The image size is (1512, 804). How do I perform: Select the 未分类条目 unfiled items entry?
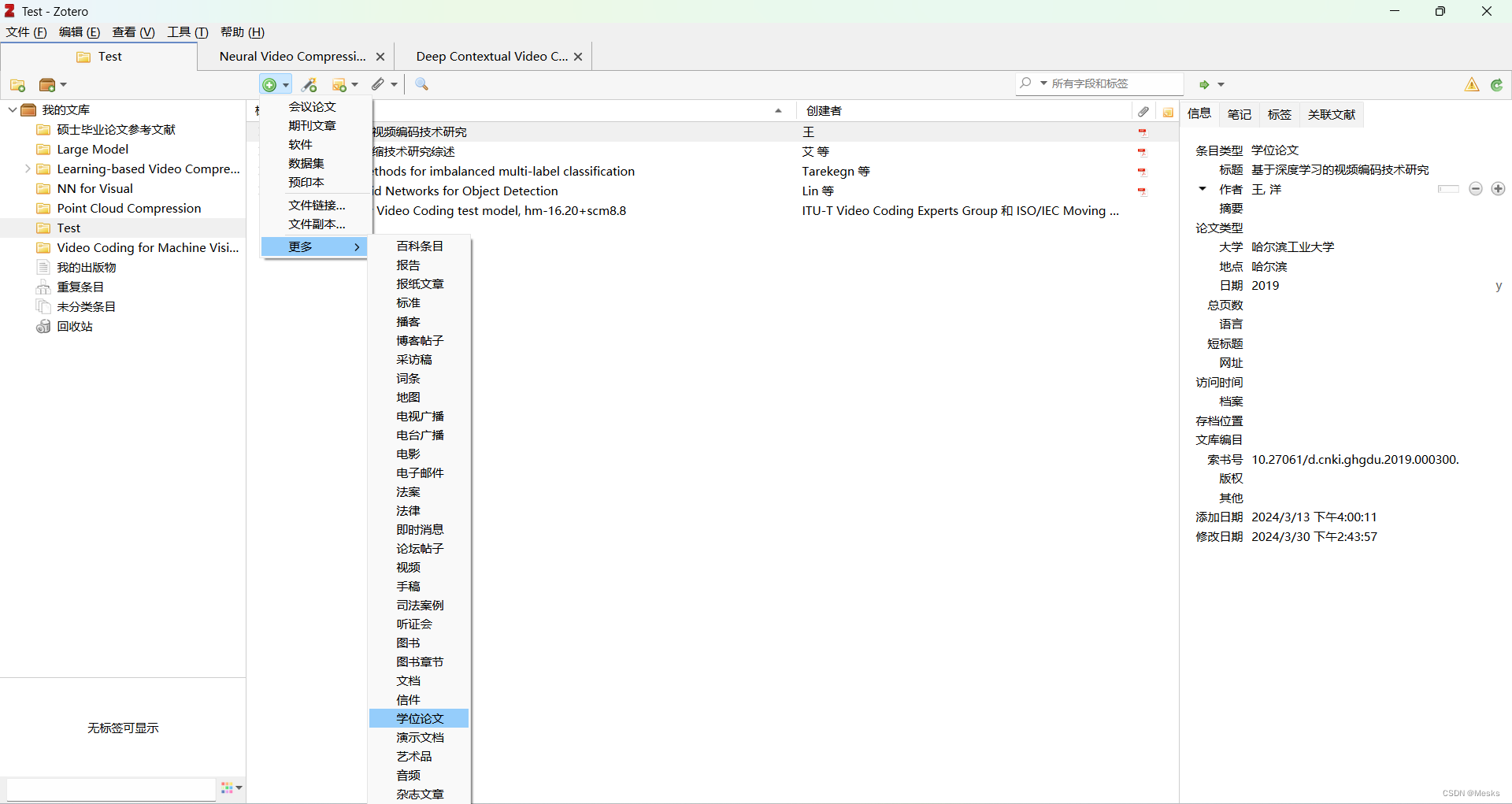point(86,307)
